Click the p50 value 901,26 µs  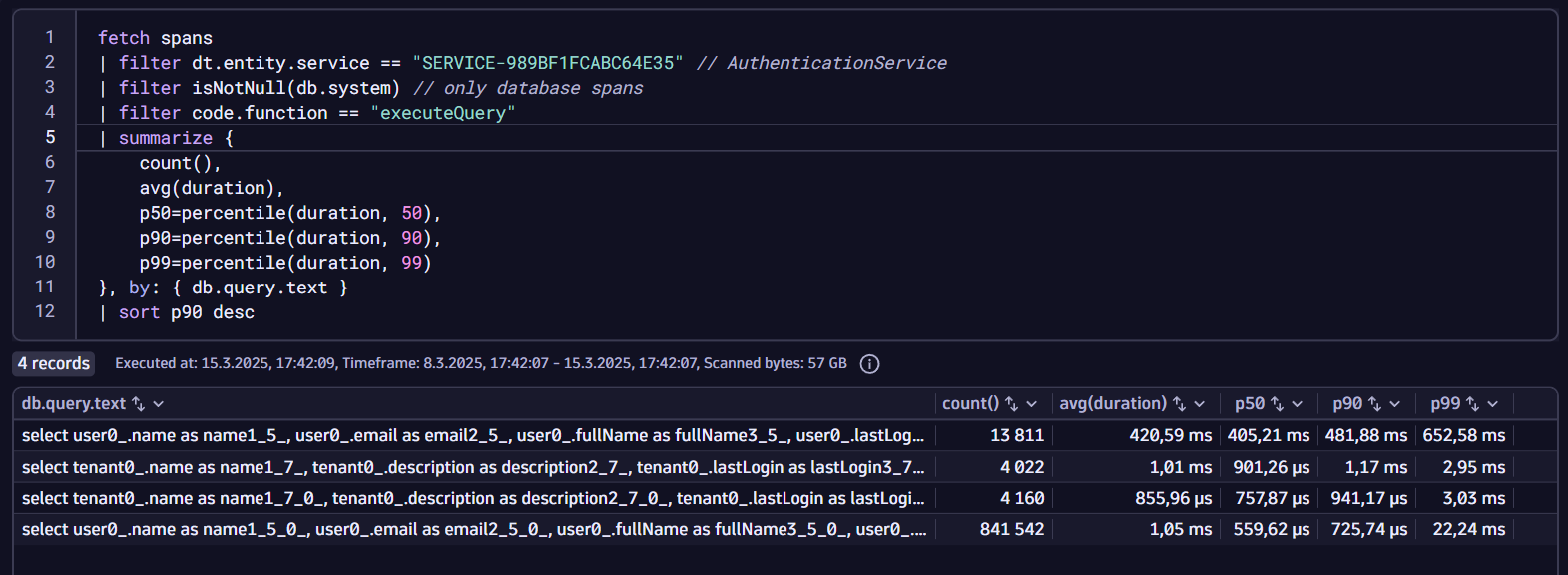[x=1272, y=467]
